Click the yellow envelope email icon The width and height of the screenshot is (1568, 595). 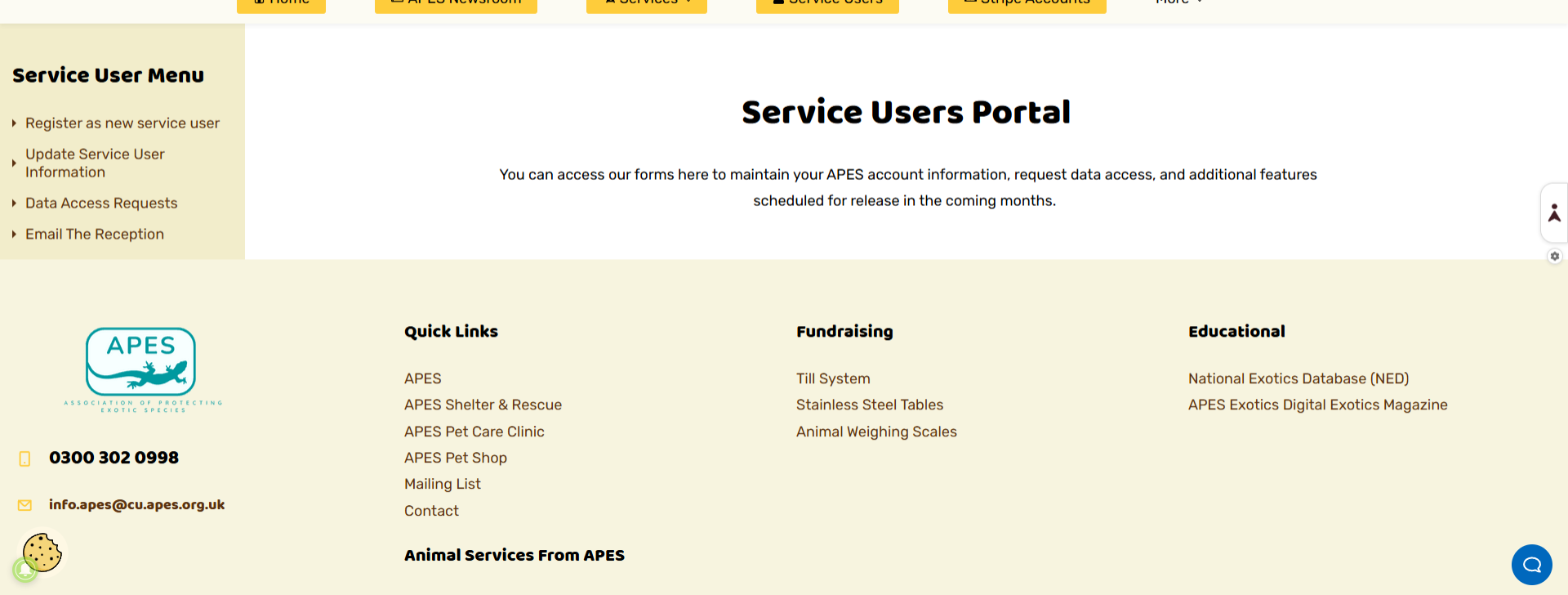tap(24, 505)
